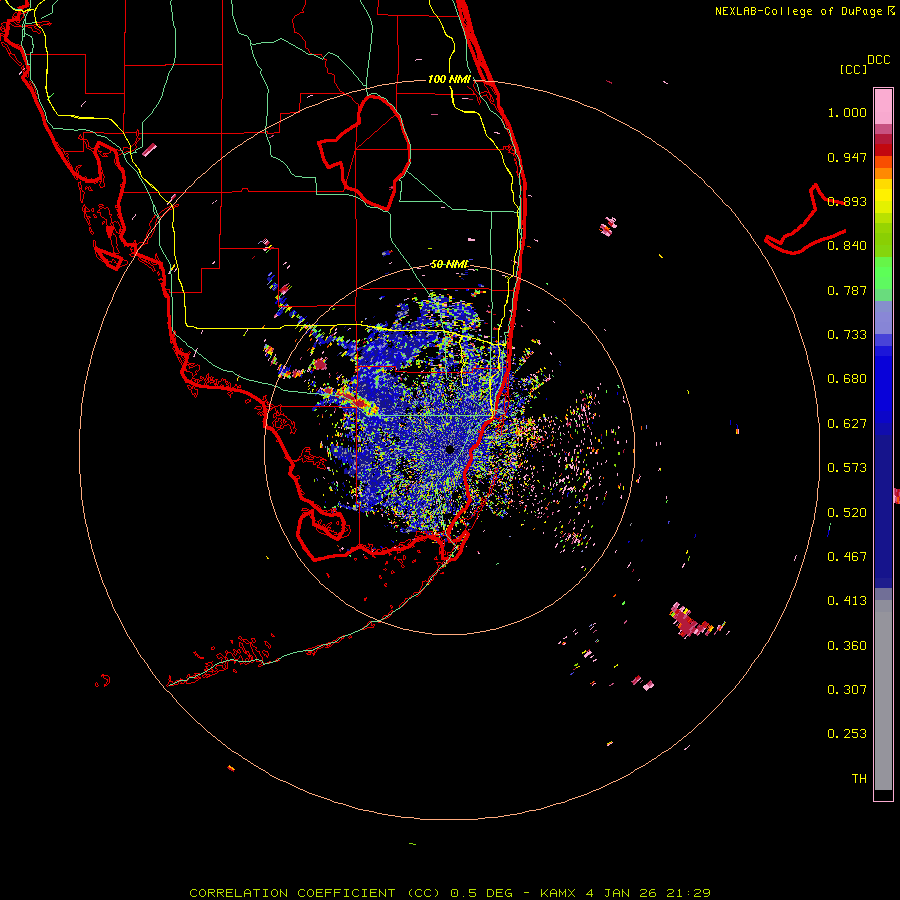The width and height of the screenshot is (900, 900).
Task: Pick the bright green segment of color bar
Action: tap(883, 273)
